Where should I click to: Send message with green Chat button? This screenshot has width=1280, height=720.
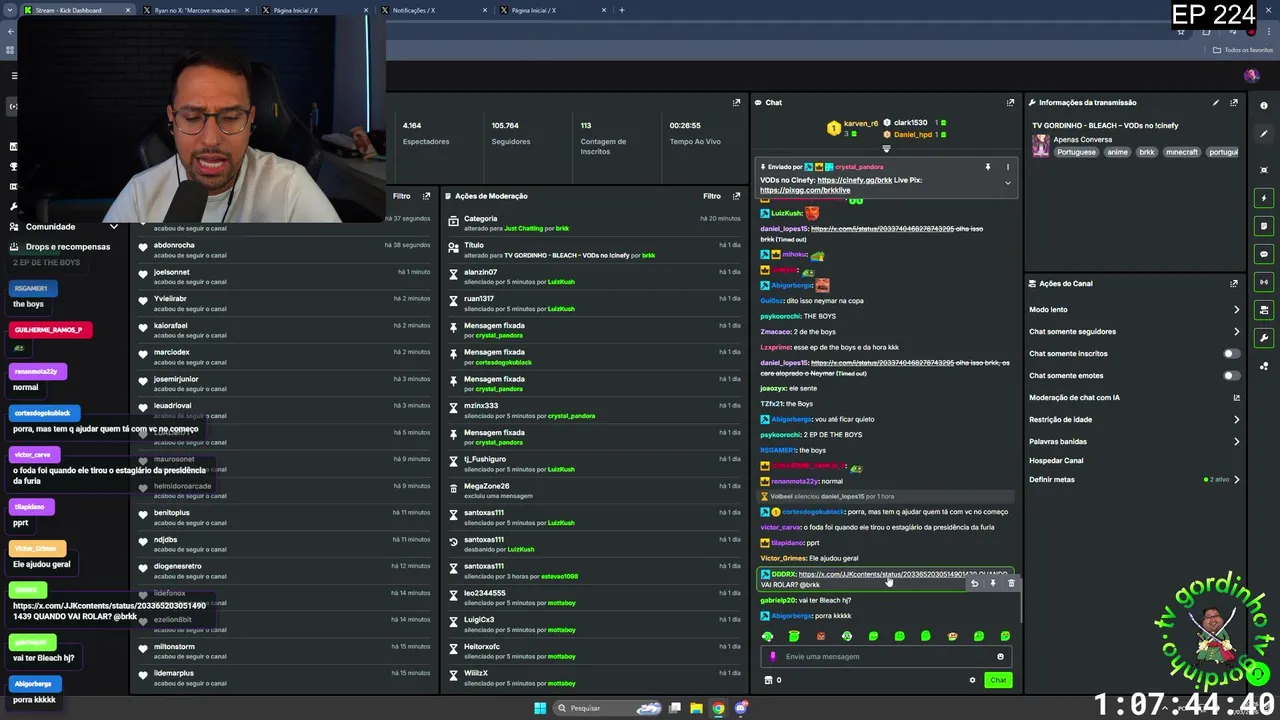[998, 680]
